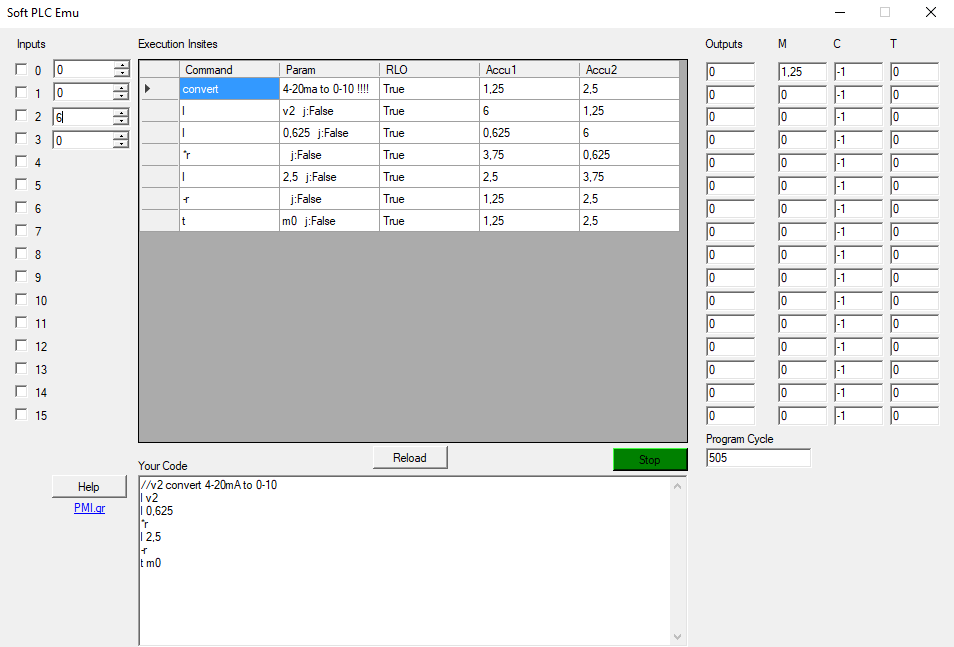Click the green Stop button

tap(649, 459)
